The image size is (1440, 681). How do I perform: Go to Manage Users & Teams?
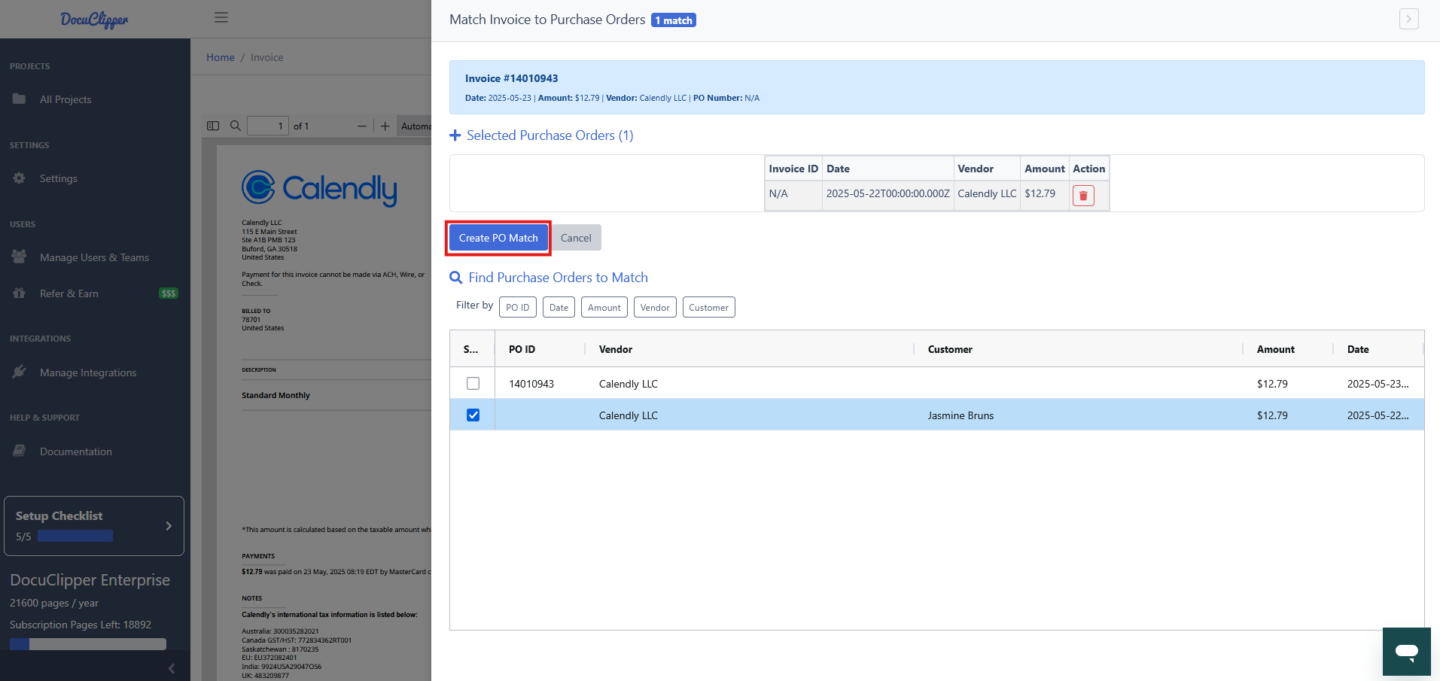coord(94,257)
